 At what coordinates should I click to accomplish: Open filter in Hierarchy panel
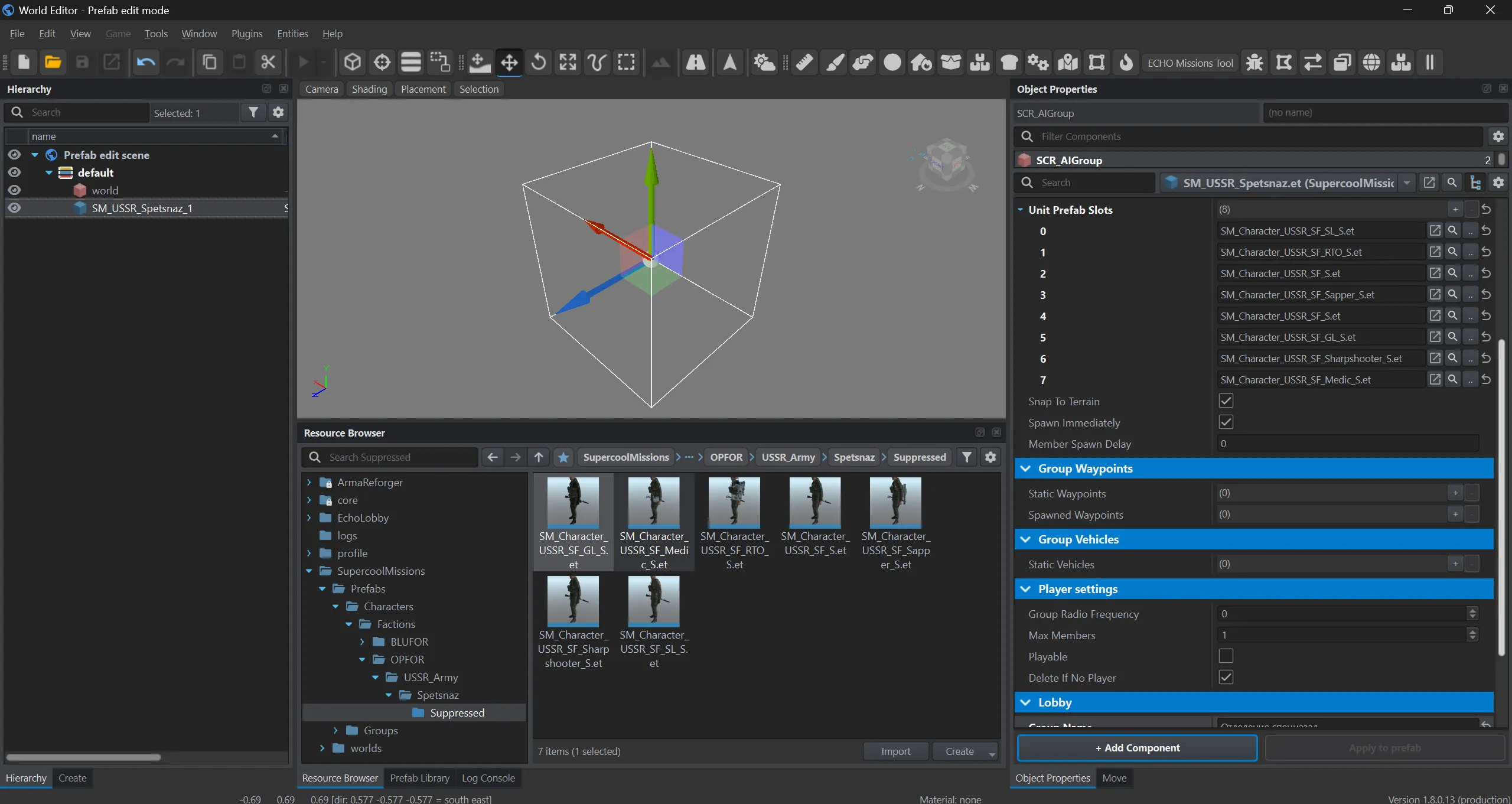253,112
